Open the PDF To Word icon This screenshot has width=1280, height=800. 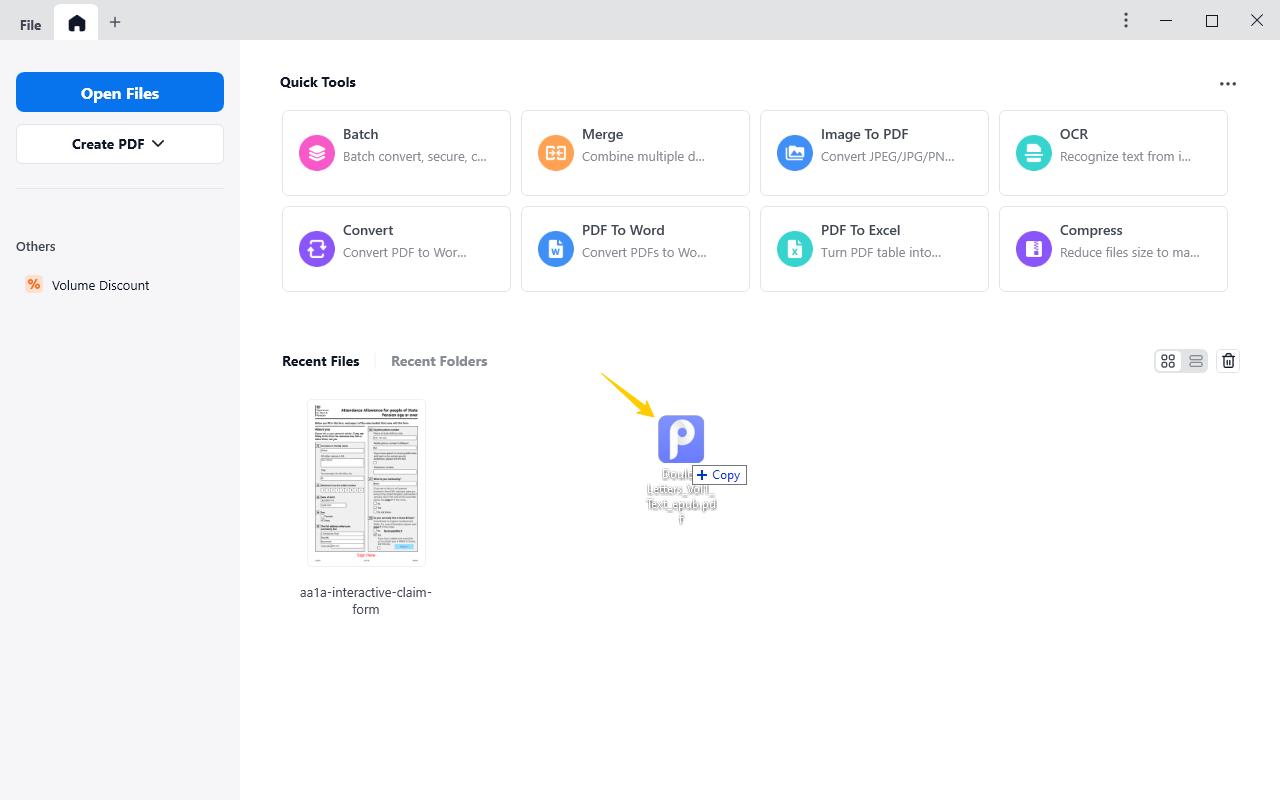tap(556, 249)
